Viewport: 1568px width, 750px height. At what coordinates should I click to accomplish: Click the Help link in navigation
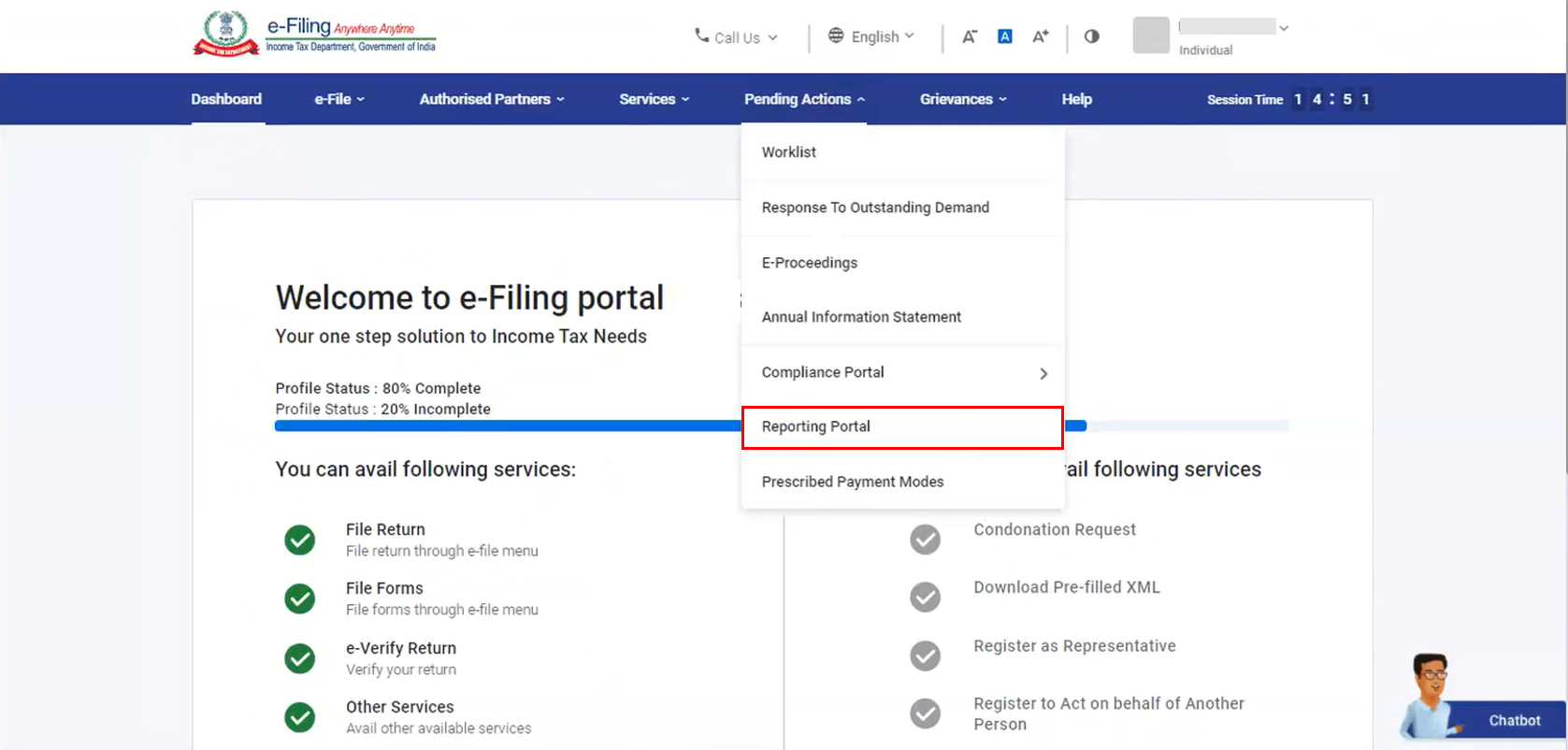[x=1076, y=99]
